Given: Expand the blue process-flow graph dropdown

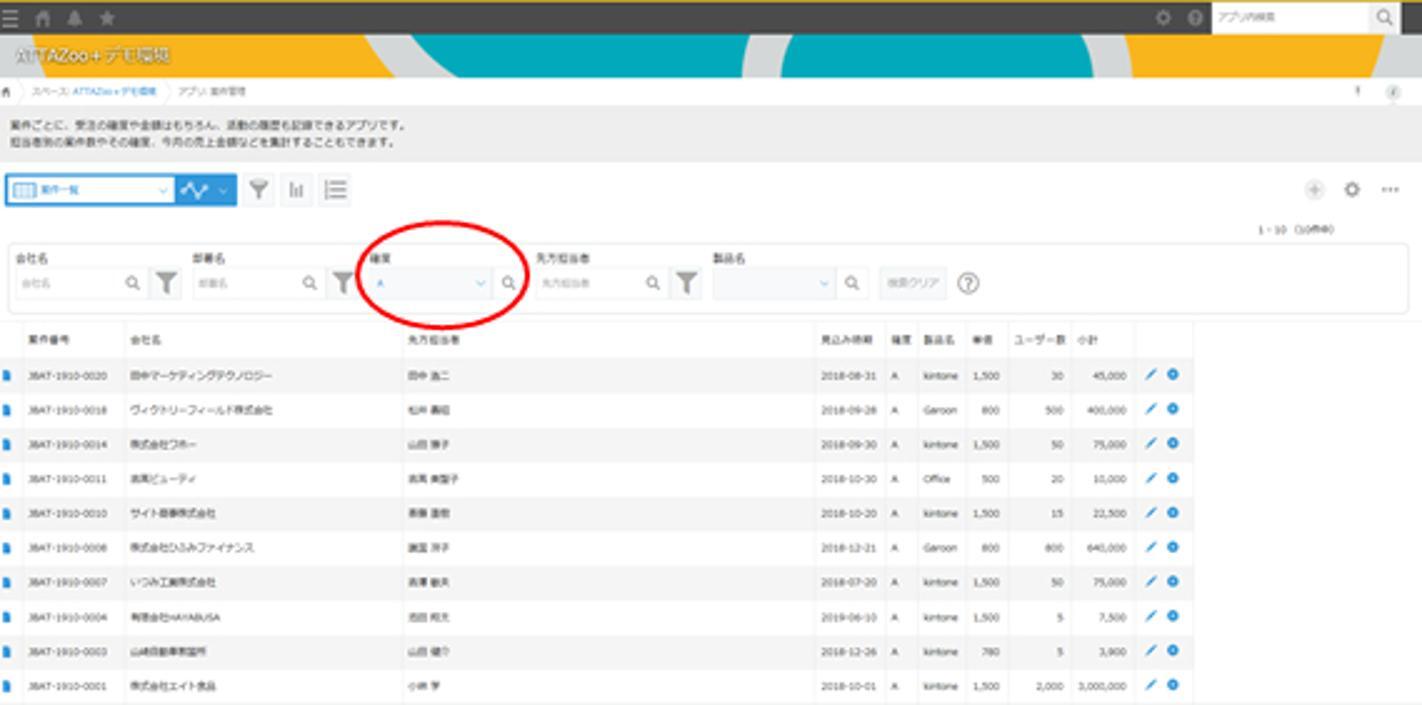Looking at the screenshot, I should [206, 190].
